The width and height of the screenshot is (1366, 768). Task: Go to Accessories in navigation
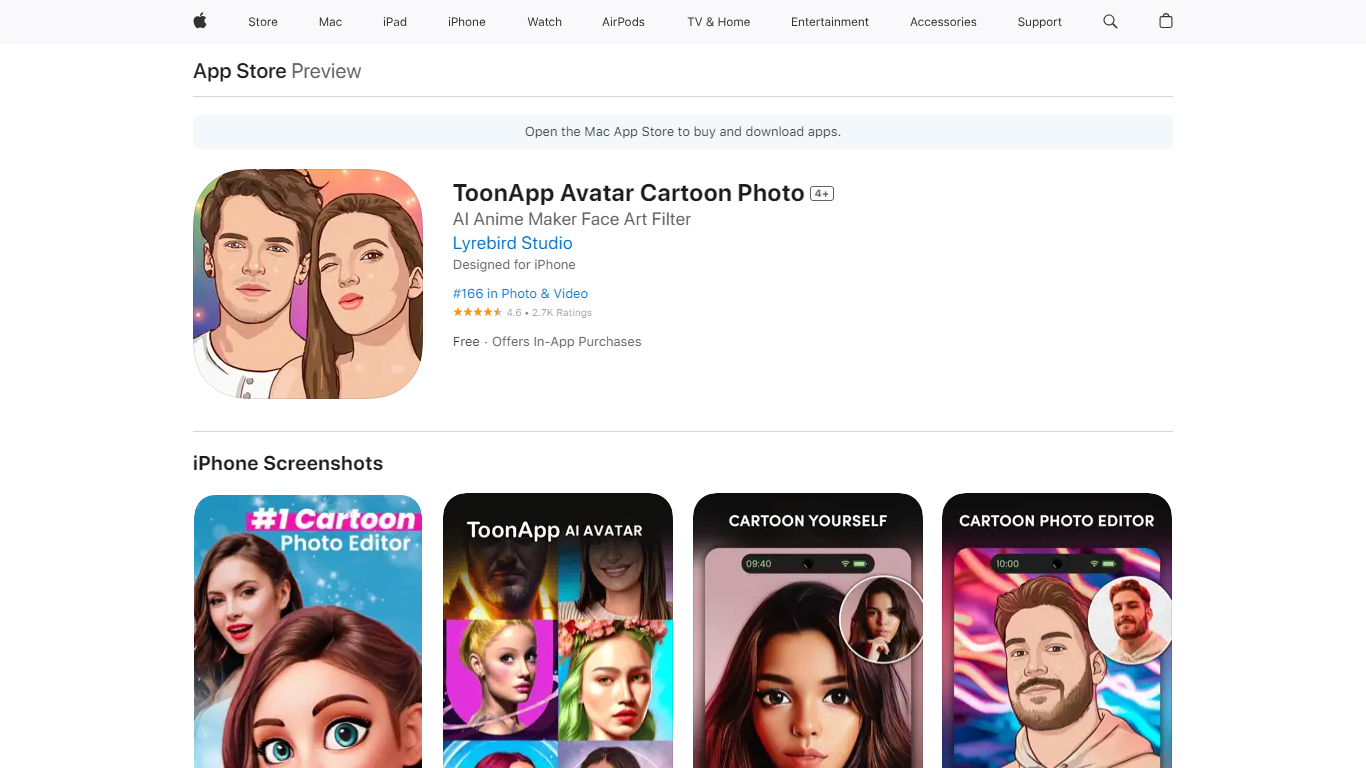tap(943, 22)
